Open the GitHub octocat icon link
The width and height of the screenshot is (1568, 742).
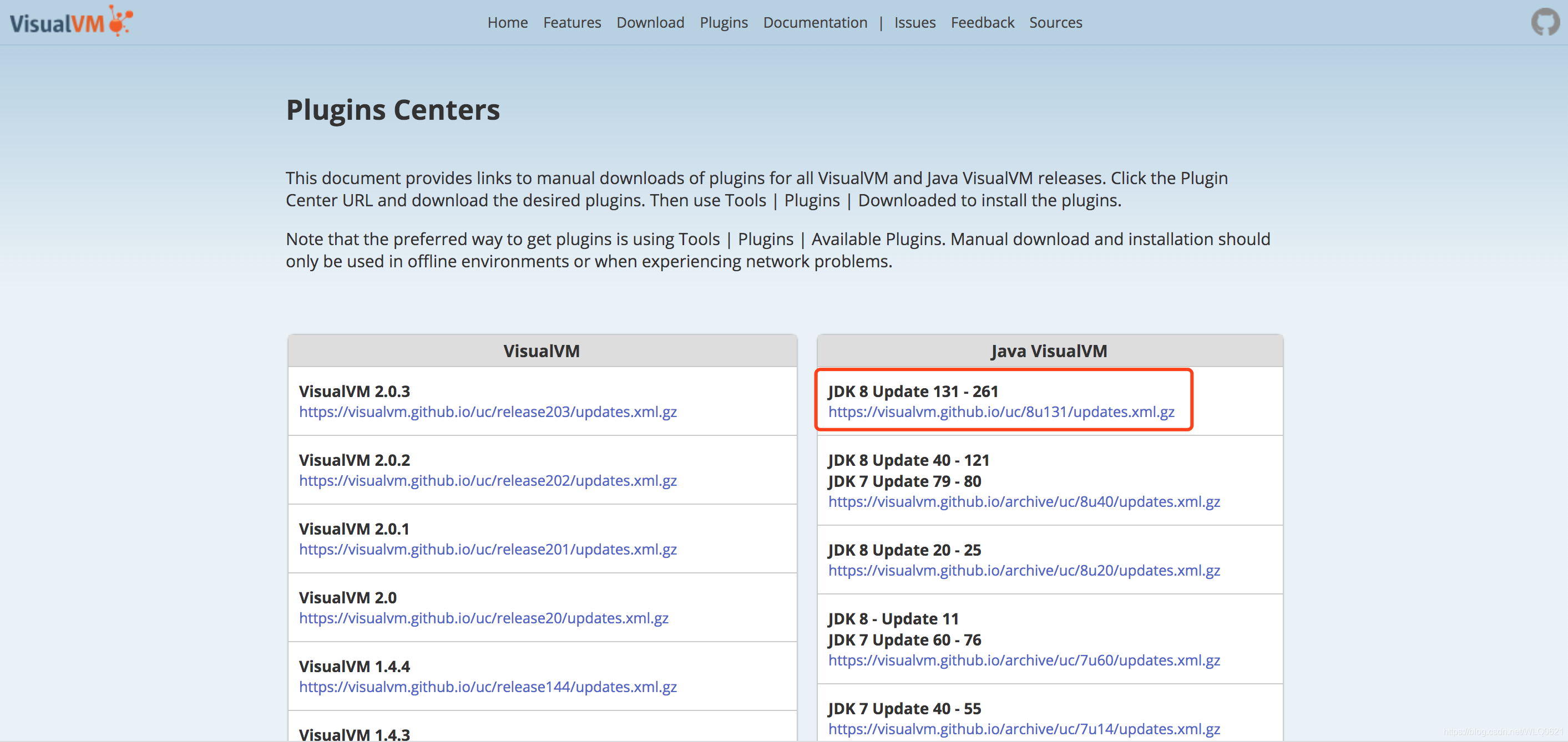(1544, 22)
